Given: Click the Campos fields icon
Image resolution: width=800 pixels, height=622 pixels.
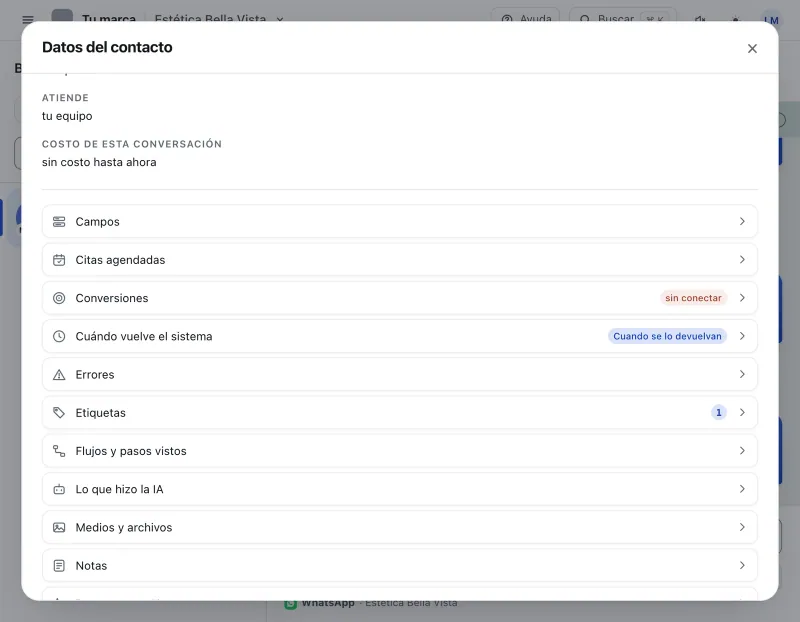Looking at the screenshot, I should 59,221.
